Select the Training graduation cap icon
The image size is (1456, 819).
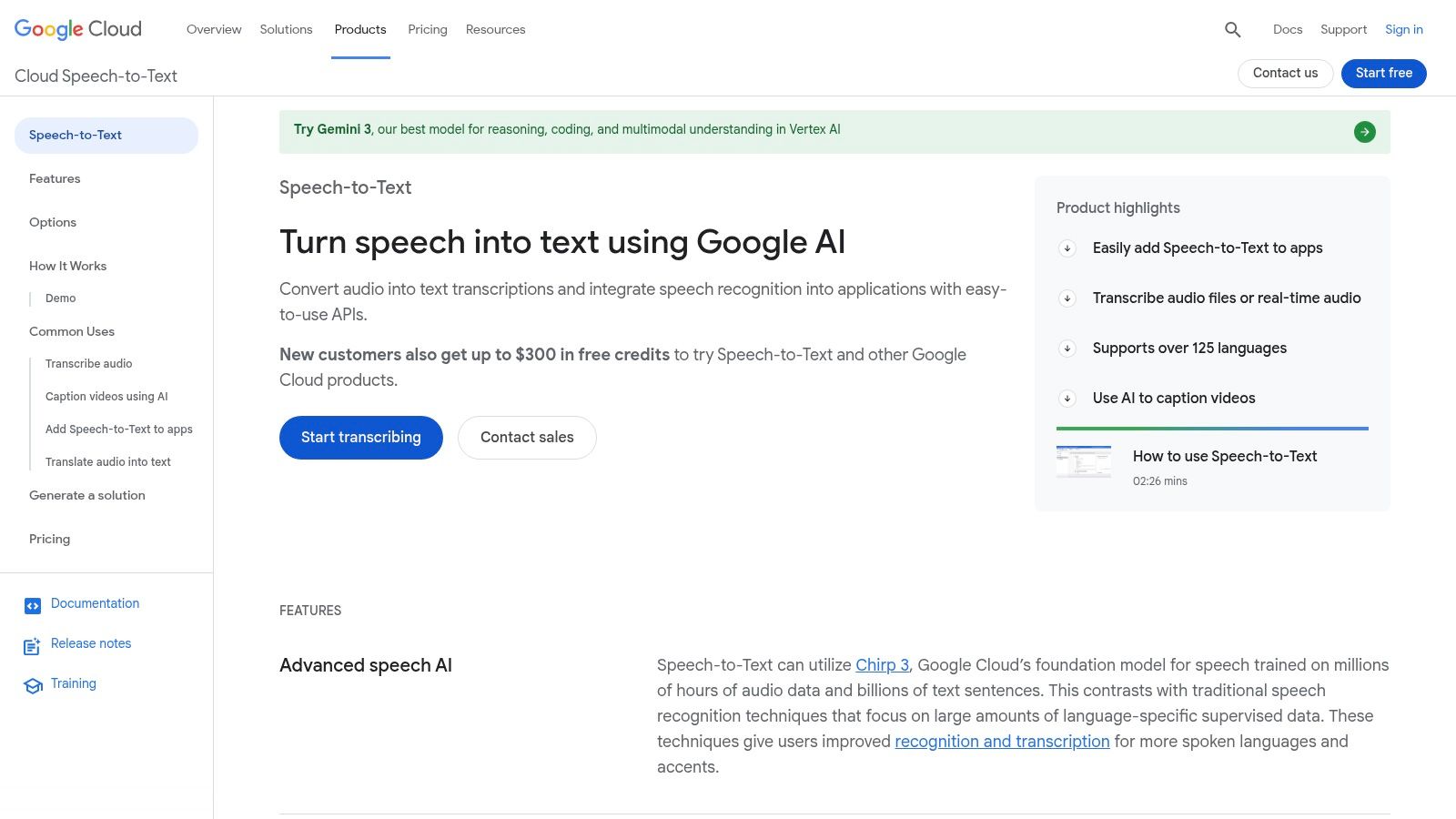tap(32, 686)
